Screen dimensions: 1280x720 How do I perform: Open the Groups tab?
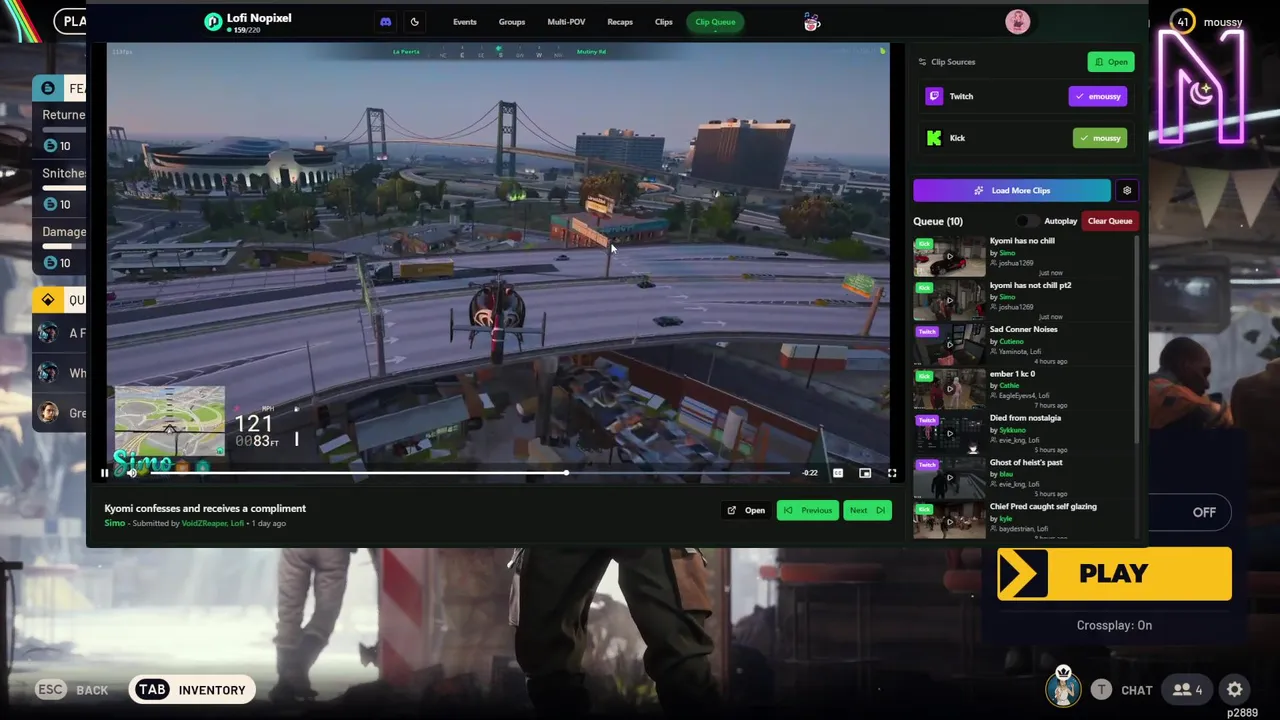[x=511, y=22]
